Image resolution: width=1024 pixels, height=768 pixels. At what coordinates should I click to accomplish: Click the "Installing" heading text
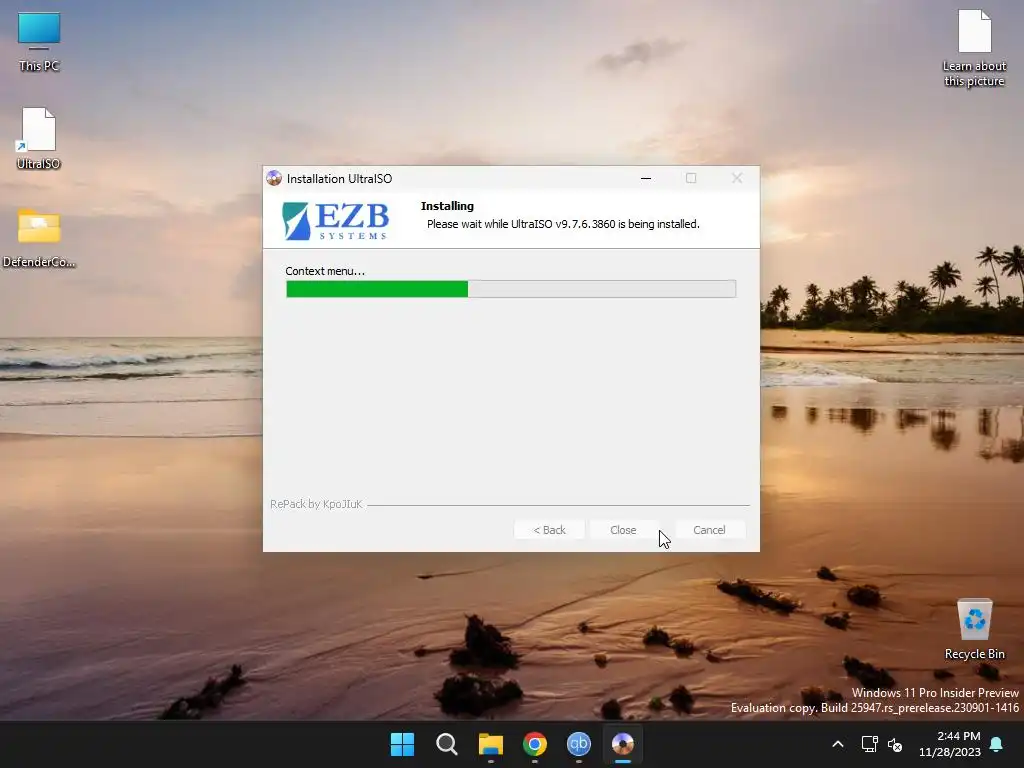pyautogui.click(x=447, y=206)
